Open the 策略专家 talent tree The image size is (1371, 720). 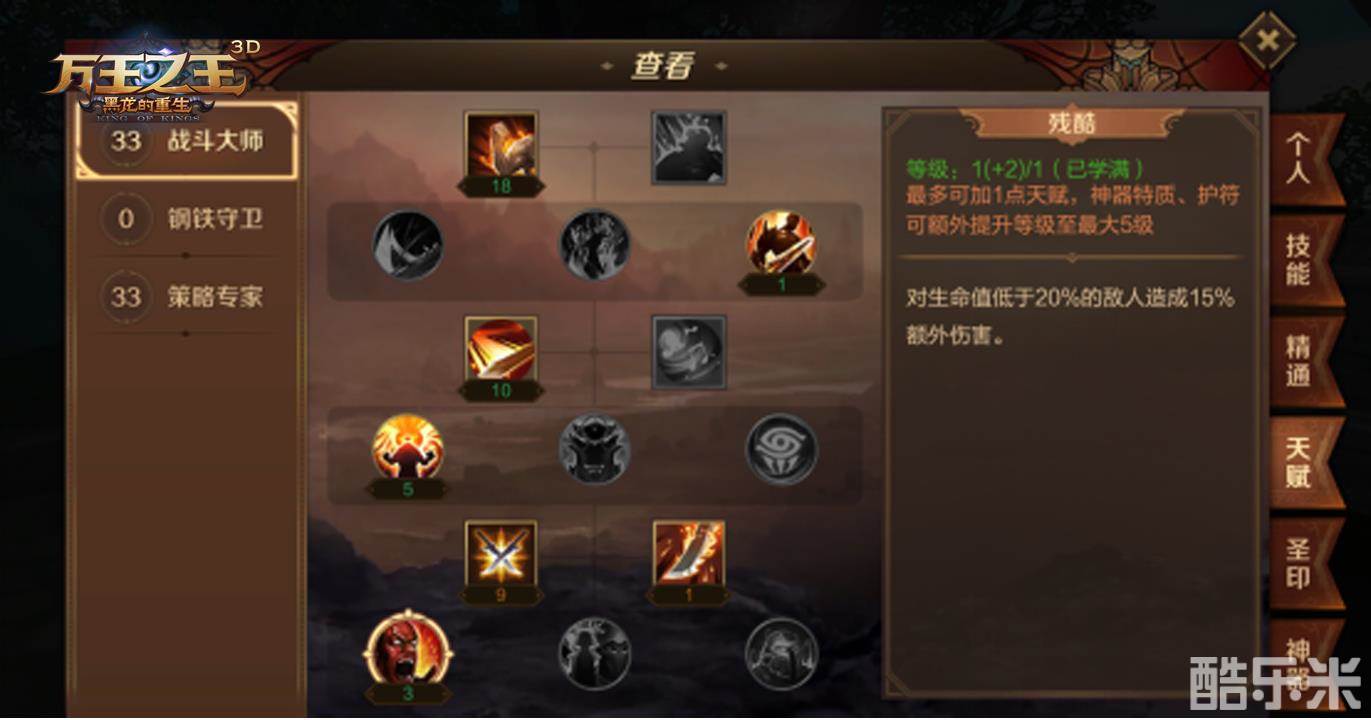point(187,297)
